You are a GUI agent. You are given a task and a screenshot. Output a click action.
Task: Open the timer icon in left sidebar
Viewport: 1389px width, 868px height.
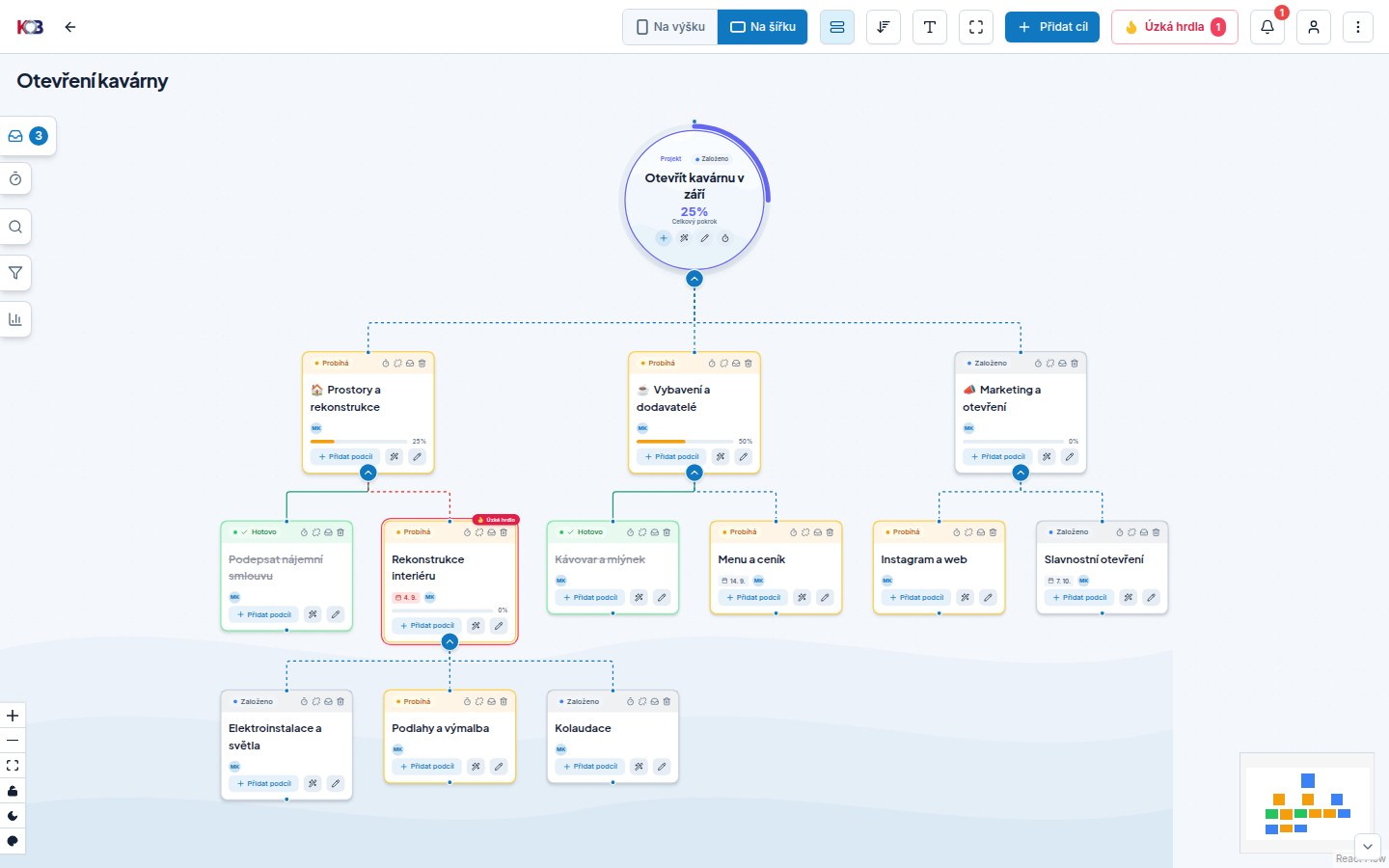point(15,179)
